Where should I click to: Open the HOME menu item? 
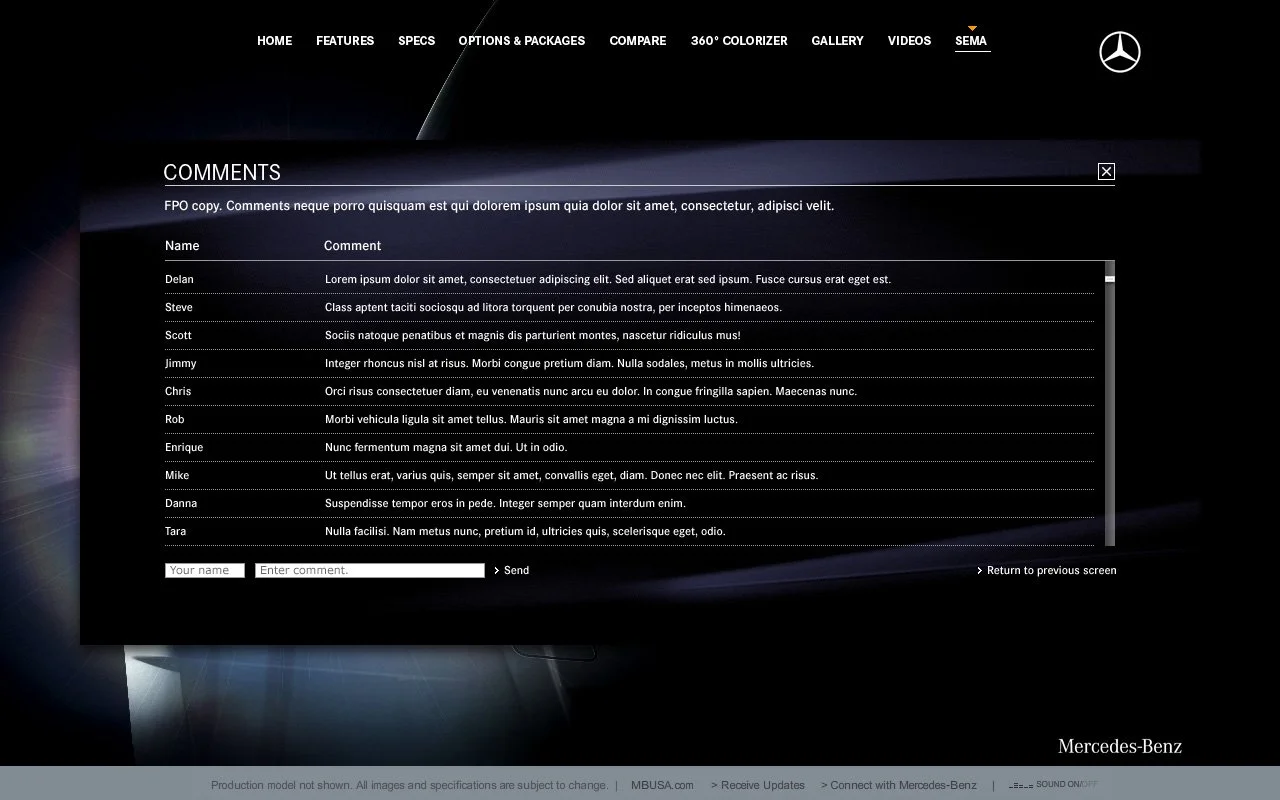274,41
